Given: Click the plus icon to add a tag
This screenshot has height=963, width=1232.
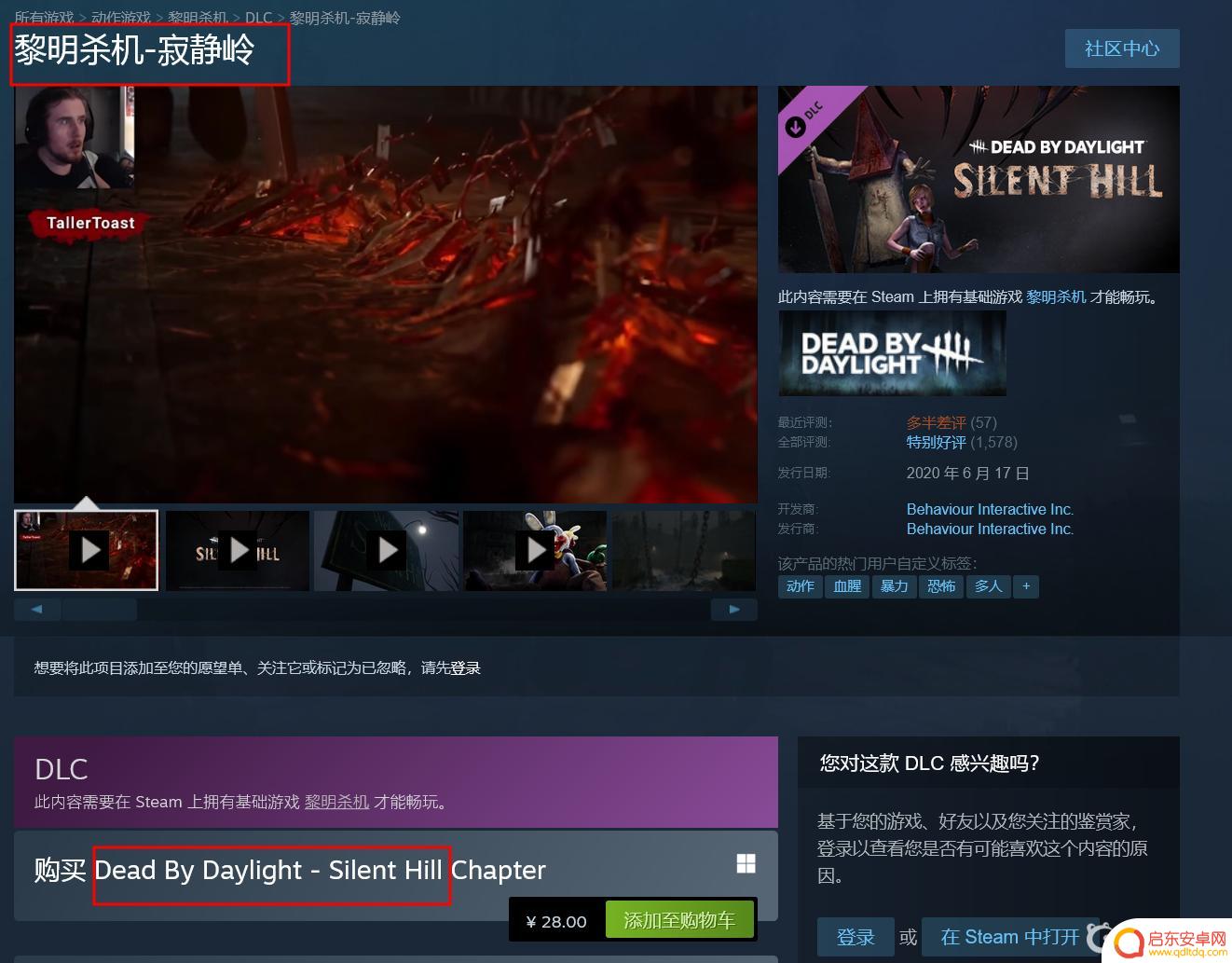Looking at the screenshot, I should click(x=1026, y=586).
